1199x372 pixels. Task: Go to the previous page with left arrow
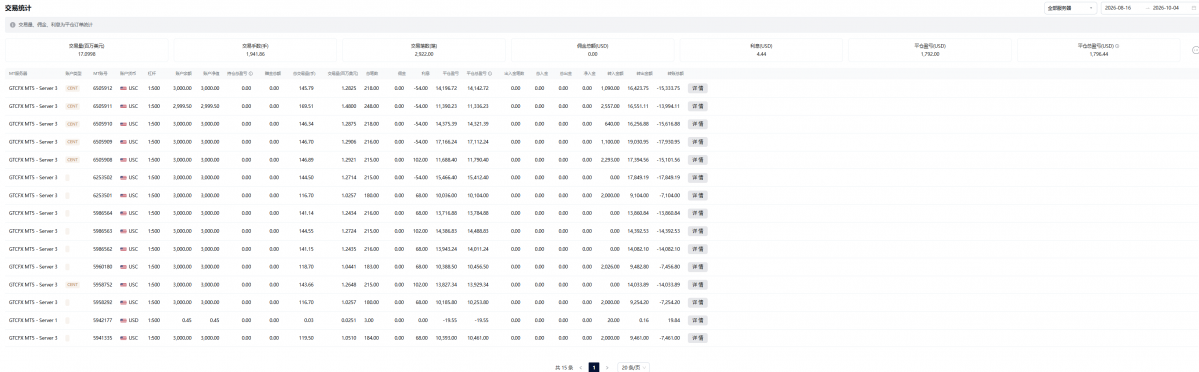pos(580,367)
